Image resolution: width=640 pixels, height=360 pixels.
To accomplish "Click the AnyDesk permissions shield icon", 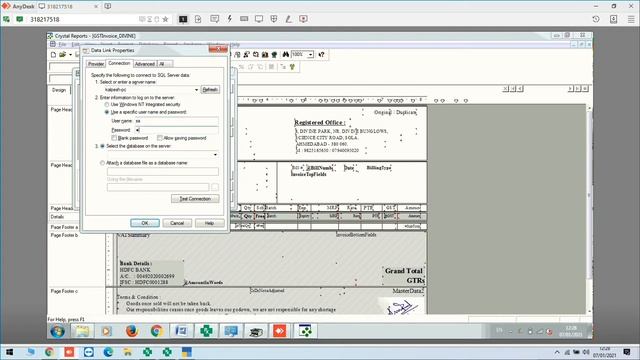I will [274, 19].
